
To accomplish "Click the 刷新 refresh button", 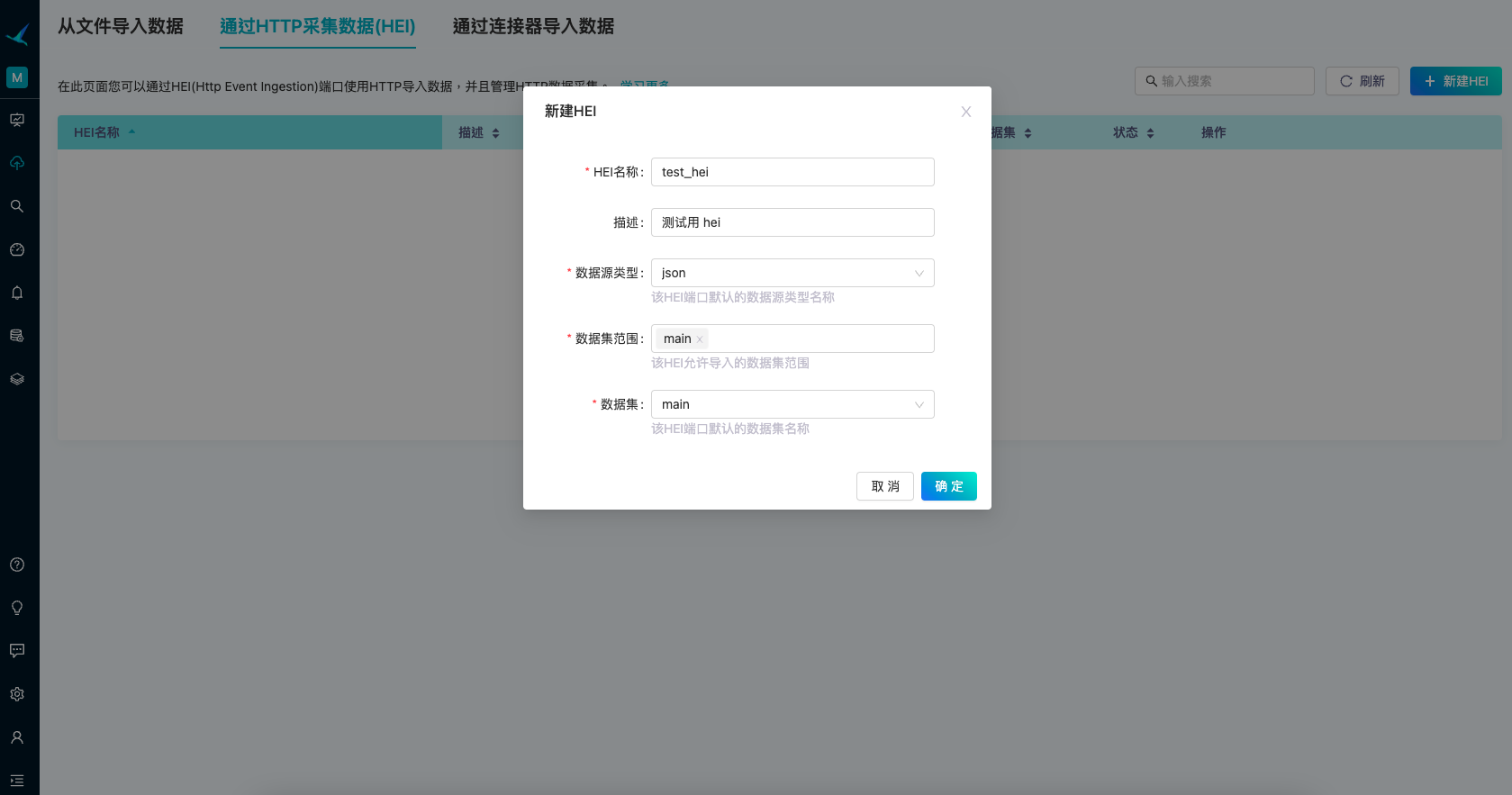I will (x=1363, y=81).
